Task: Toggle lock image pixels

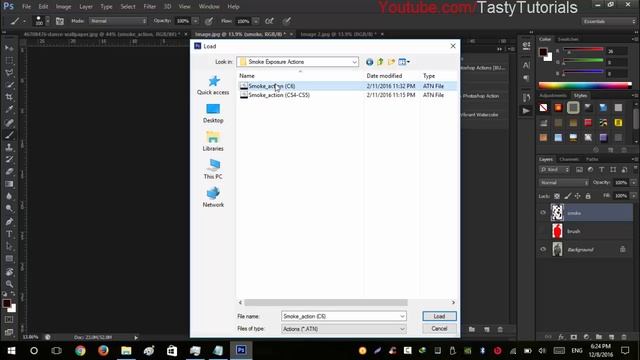Action: 567,196
